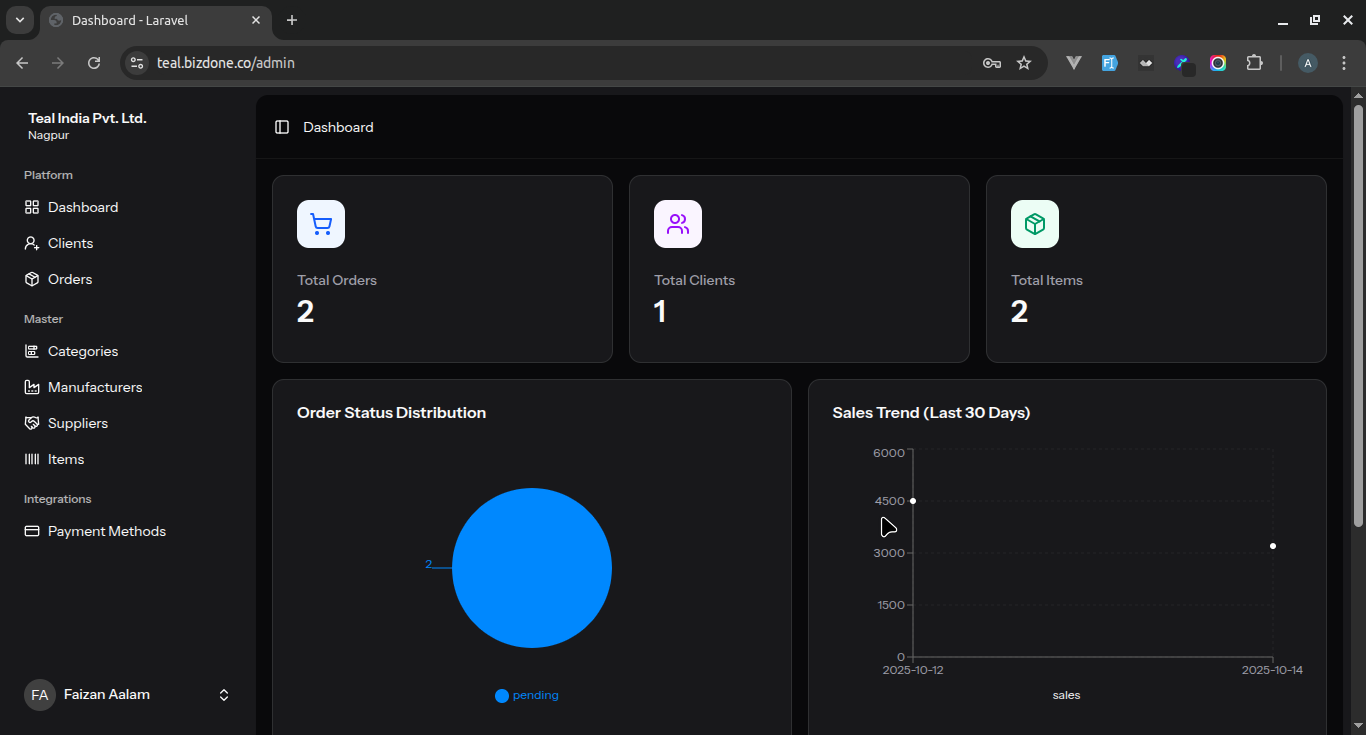
Task: Click the Total Clients people icon
Action: [678, 224]
